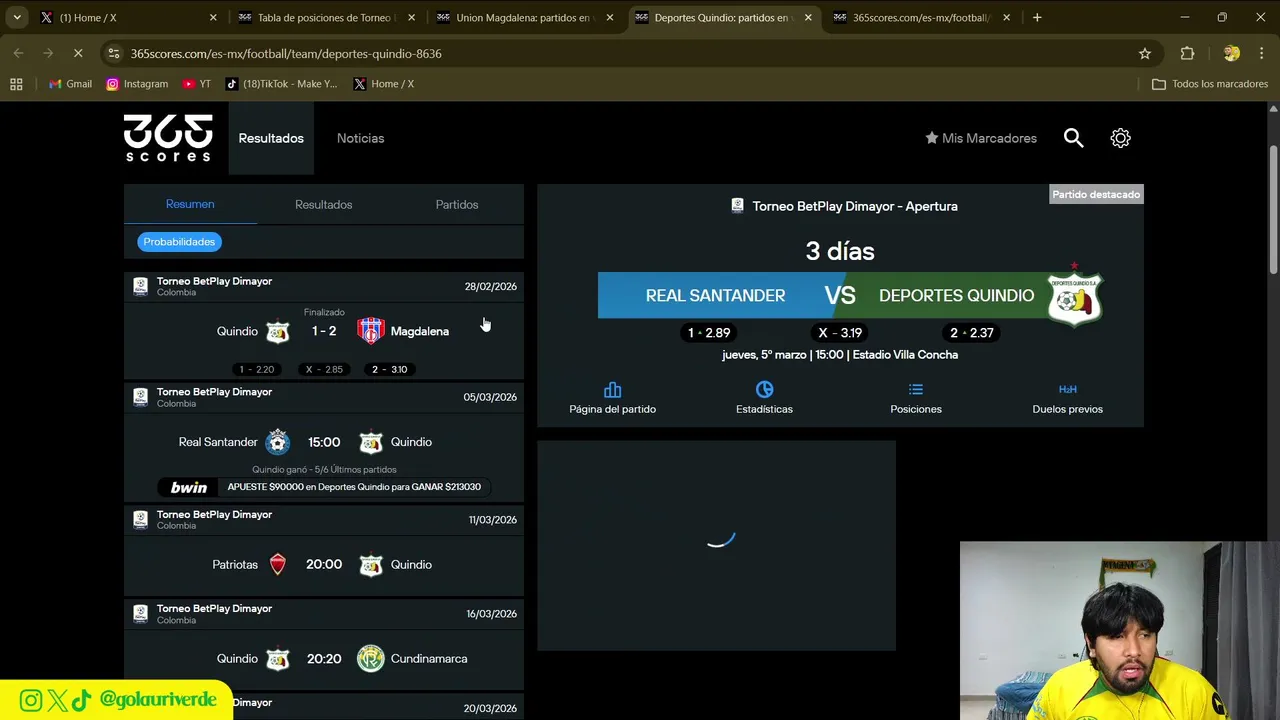Open the Chrome profile avatar

1231,53
